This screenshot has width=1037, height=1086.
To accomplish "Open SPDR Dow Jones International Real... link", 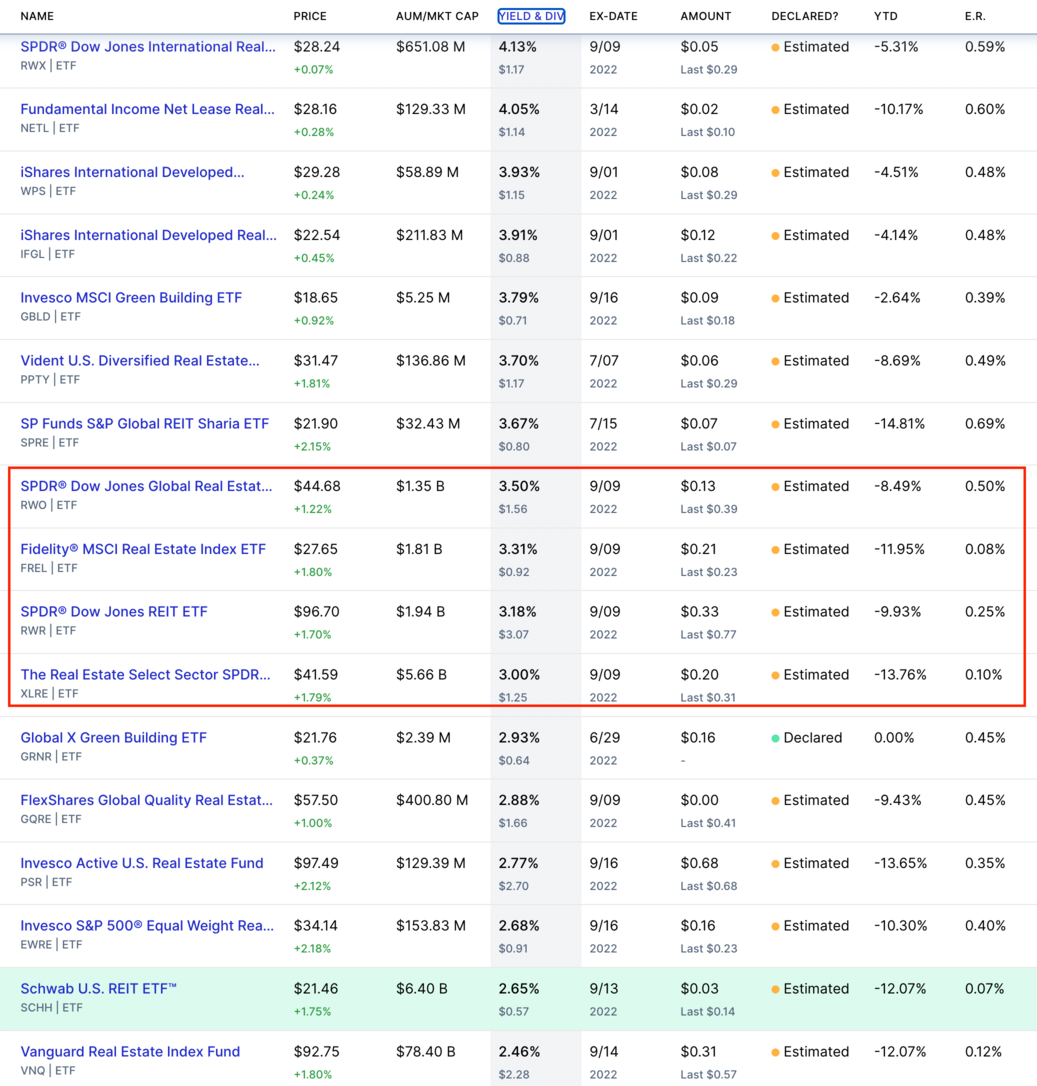I will pos(148,46).
